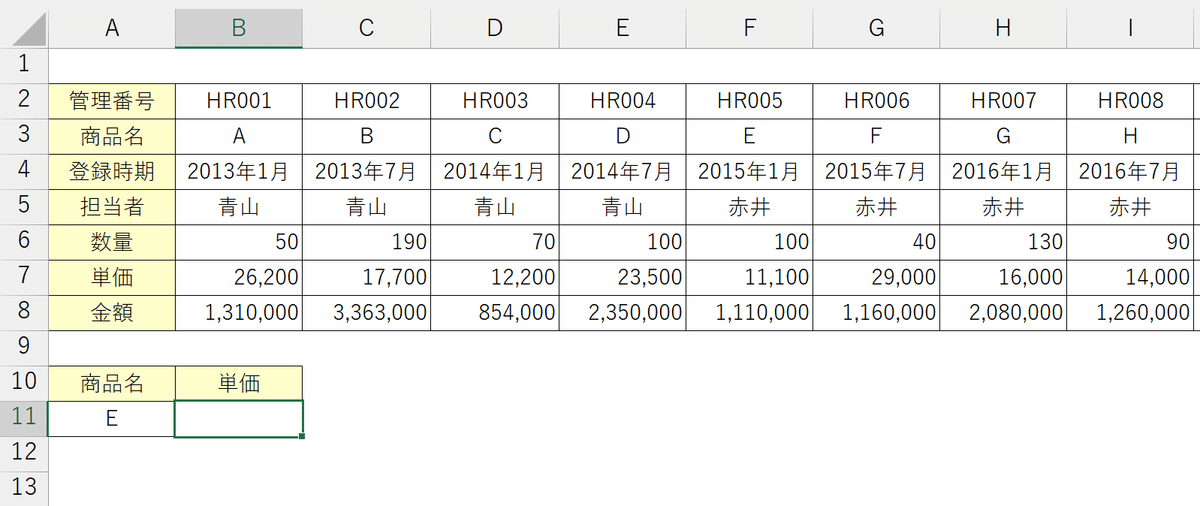The height and width of the screenshot is (506, 1200).
Task: Select cell containing HR007
Action: [x=1003, y=100]
